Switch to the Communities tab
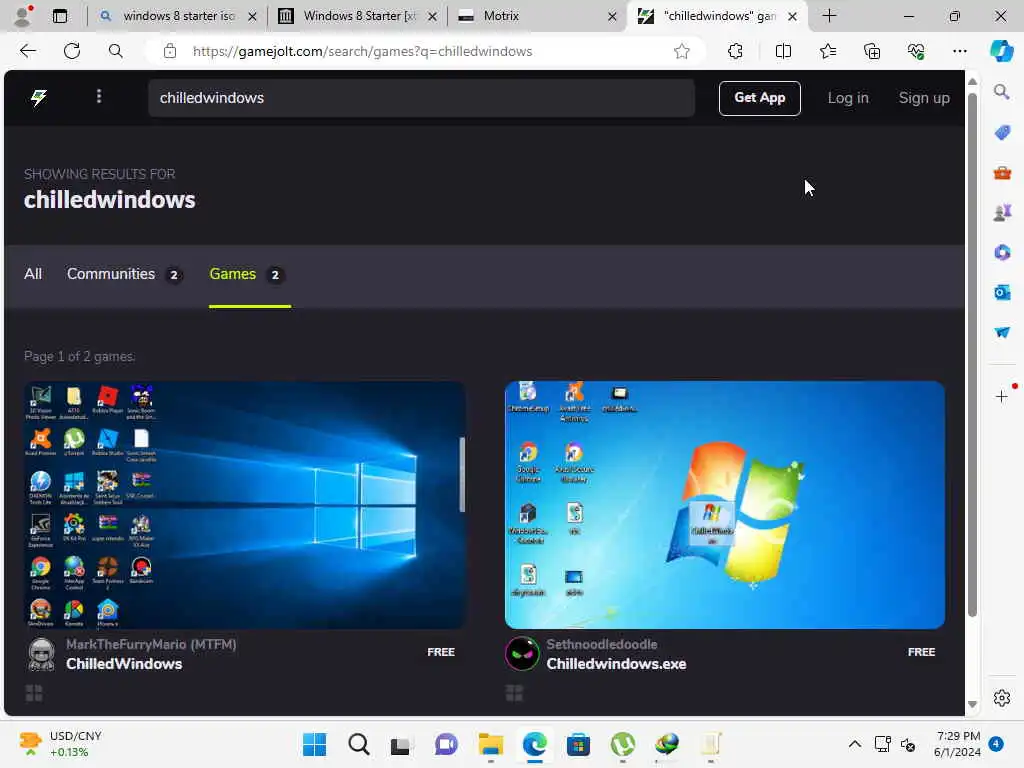1024x768 pixels. point(124,274)
